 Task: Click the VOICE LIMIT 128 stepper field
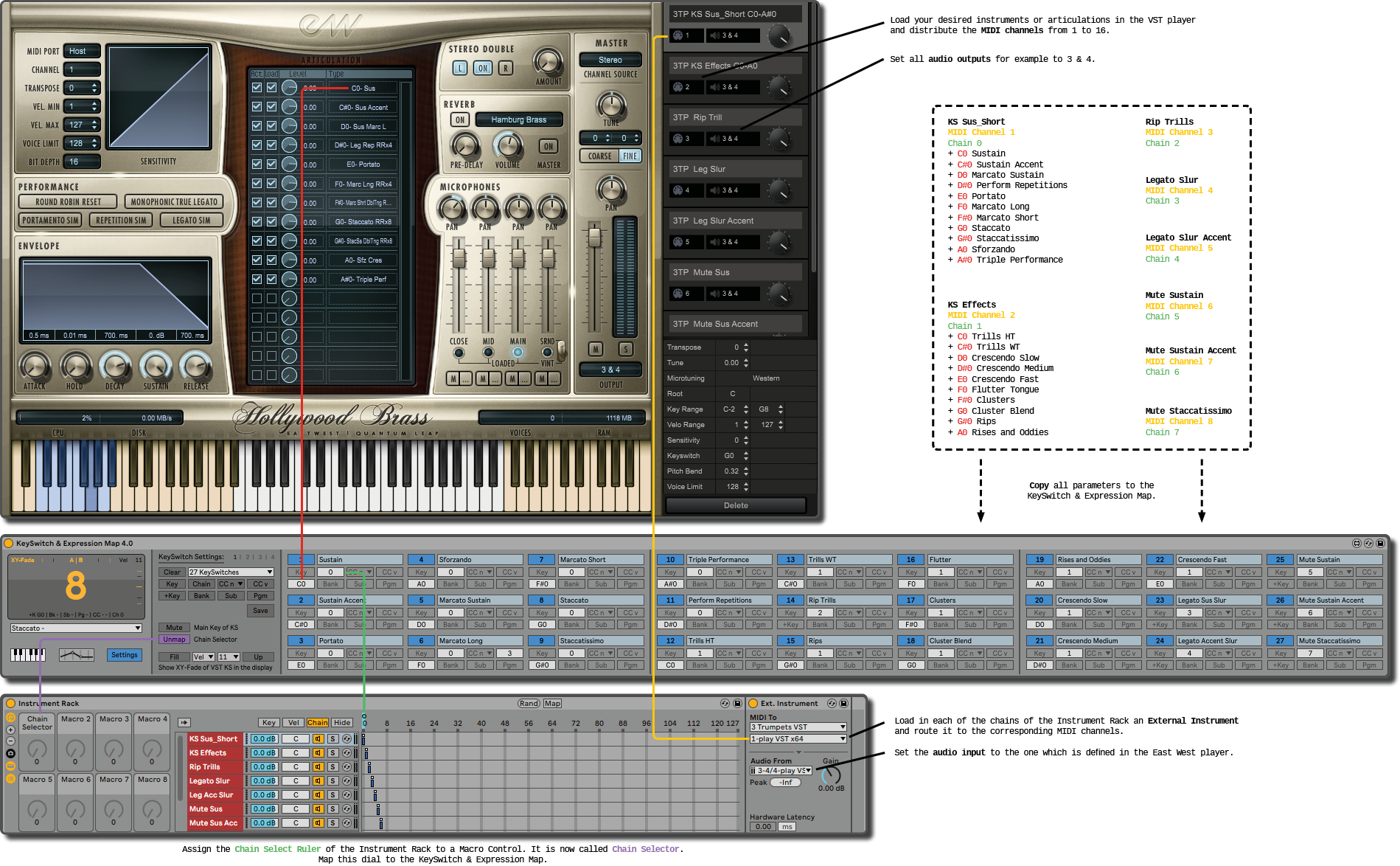coord(82,143)
